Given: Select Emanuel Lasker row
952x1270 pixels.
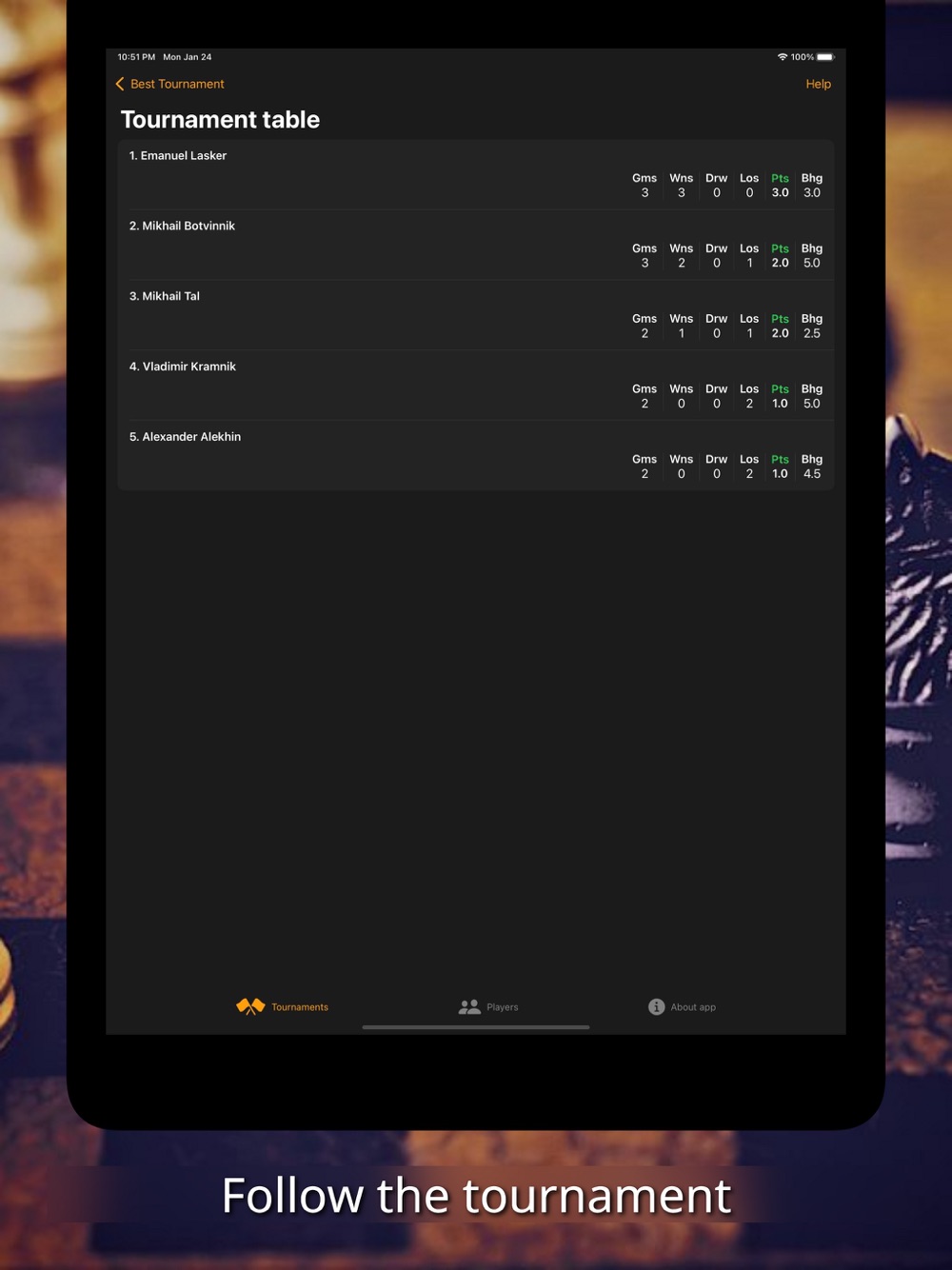Looking at the screenshot, I should 476,174.
